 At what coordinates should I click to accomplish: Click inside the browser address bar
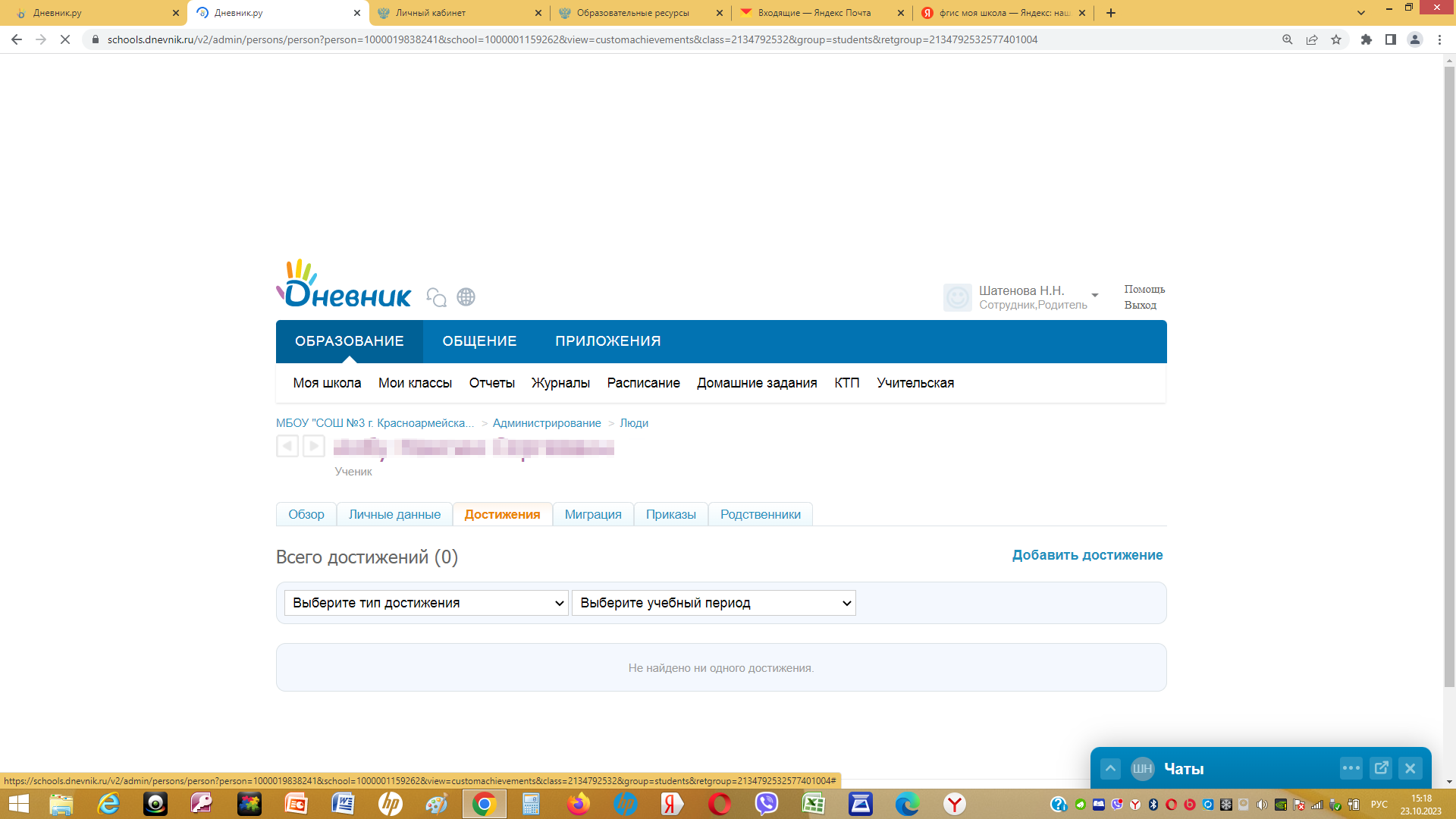pos(531,39)
